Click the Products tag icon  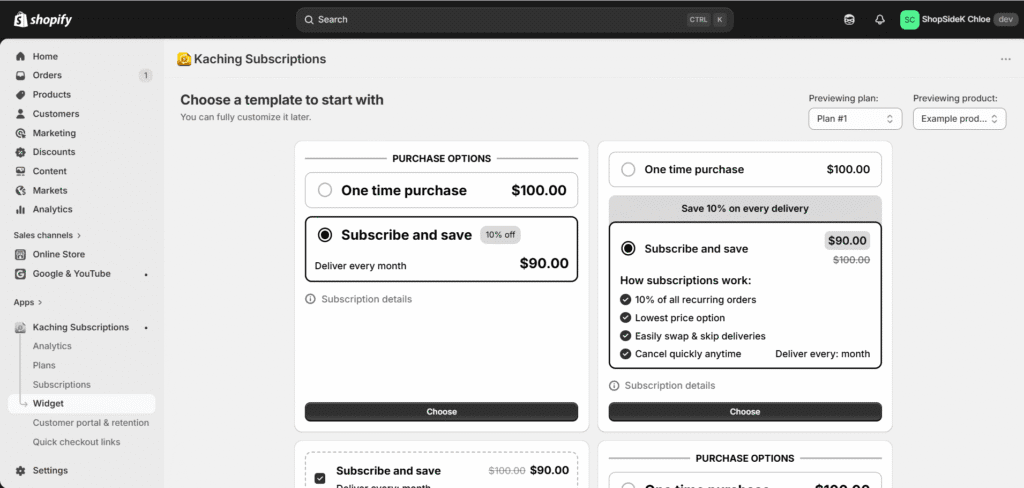(x=20, y=95)
